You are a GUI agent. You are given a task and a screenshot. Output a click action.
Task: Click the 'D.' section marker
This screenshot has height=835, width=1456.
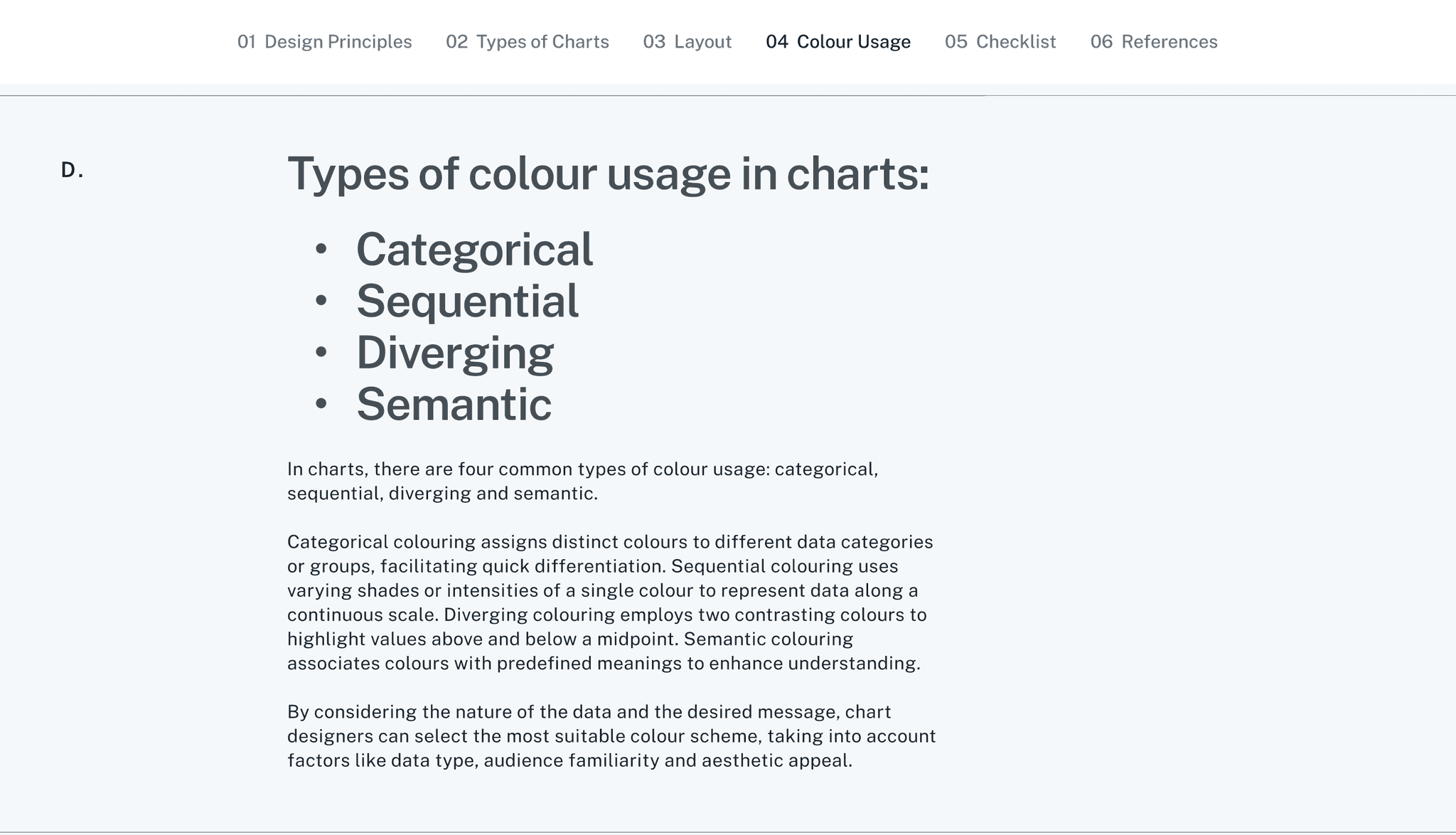[x=72, y=171]
